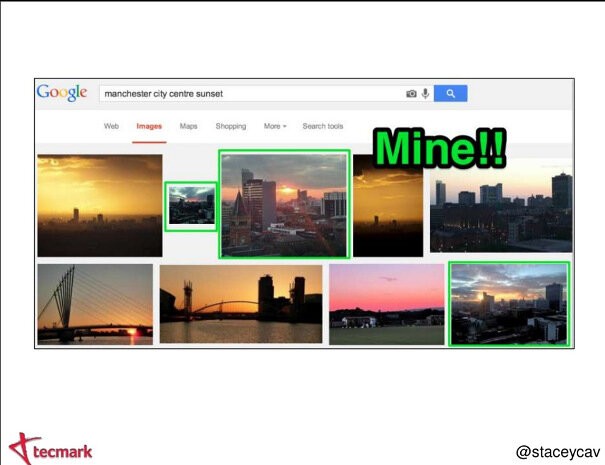
Task: Select the Images tab
Action: click(x=149, y=126)
